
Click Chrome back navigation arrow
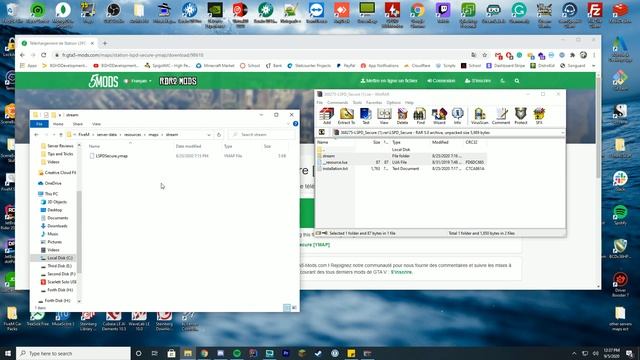22,55
